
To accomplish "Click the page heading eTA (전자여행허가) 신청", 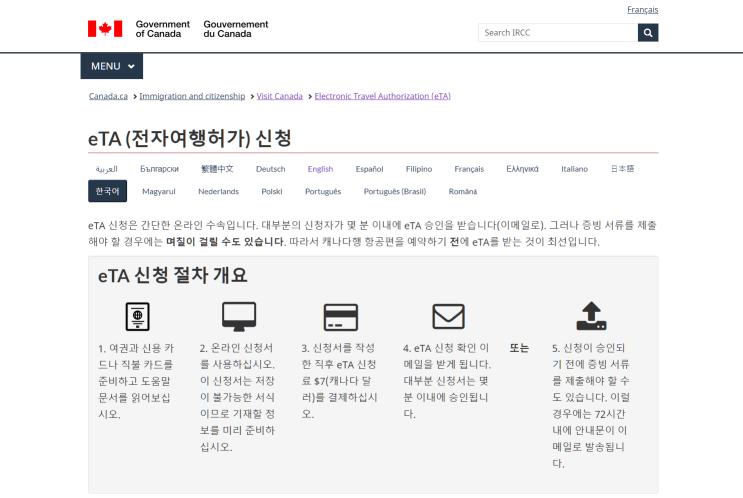I will (190, 138).
